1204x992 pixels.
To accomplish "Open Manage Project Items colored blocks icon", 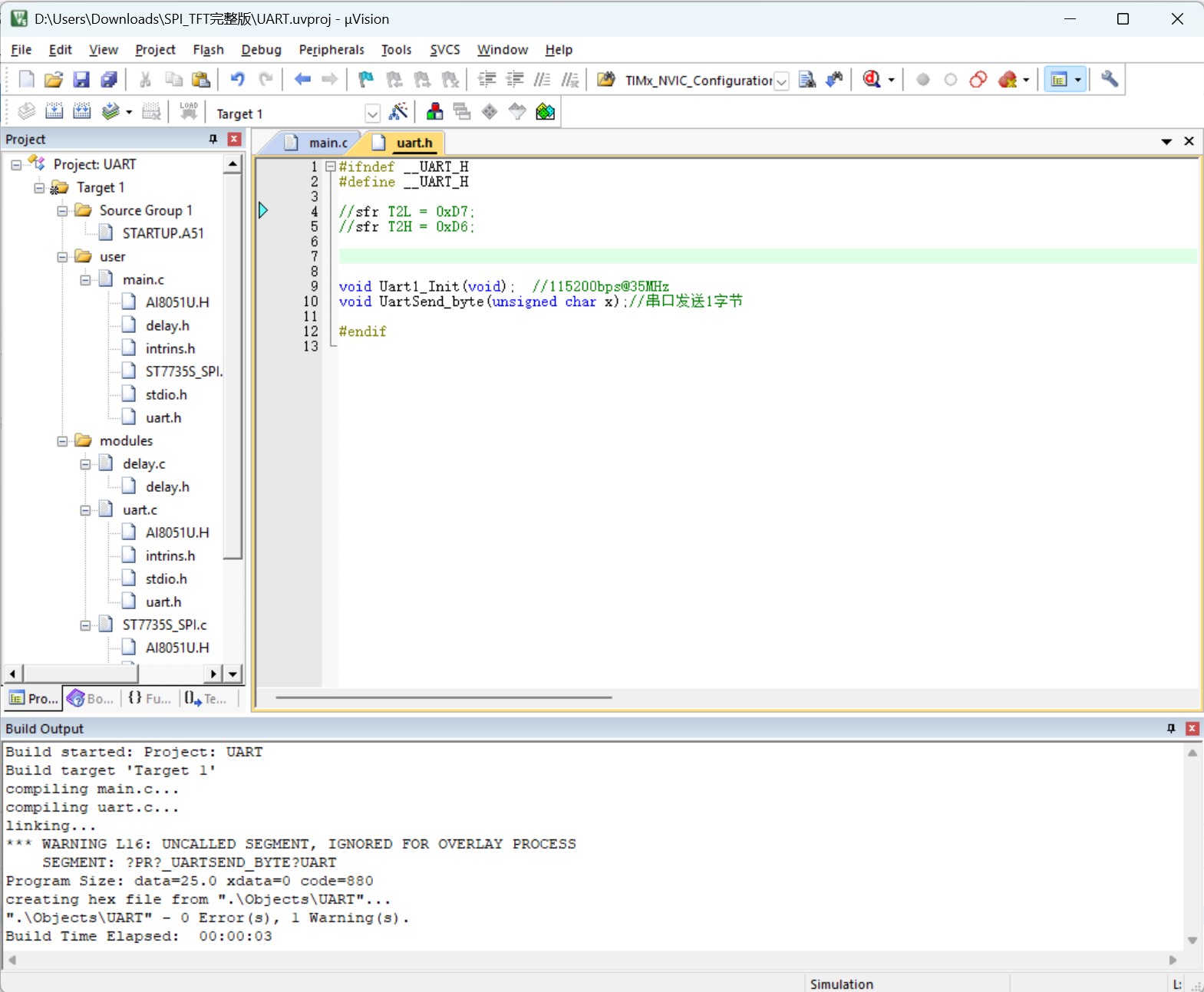I will (434, 112).
